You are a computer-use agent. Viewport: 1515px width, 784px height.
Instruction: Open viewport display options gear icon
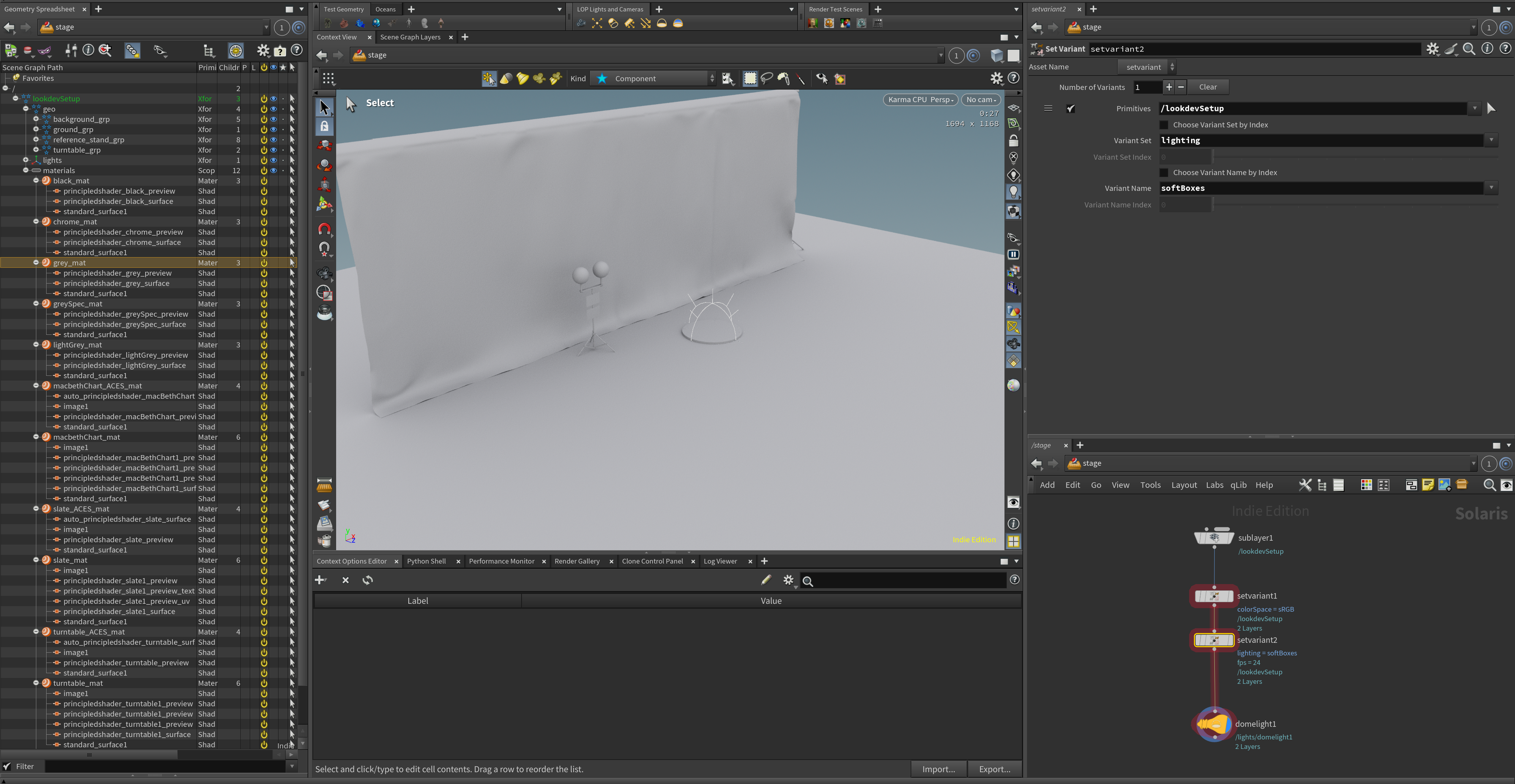pos(996,78)
